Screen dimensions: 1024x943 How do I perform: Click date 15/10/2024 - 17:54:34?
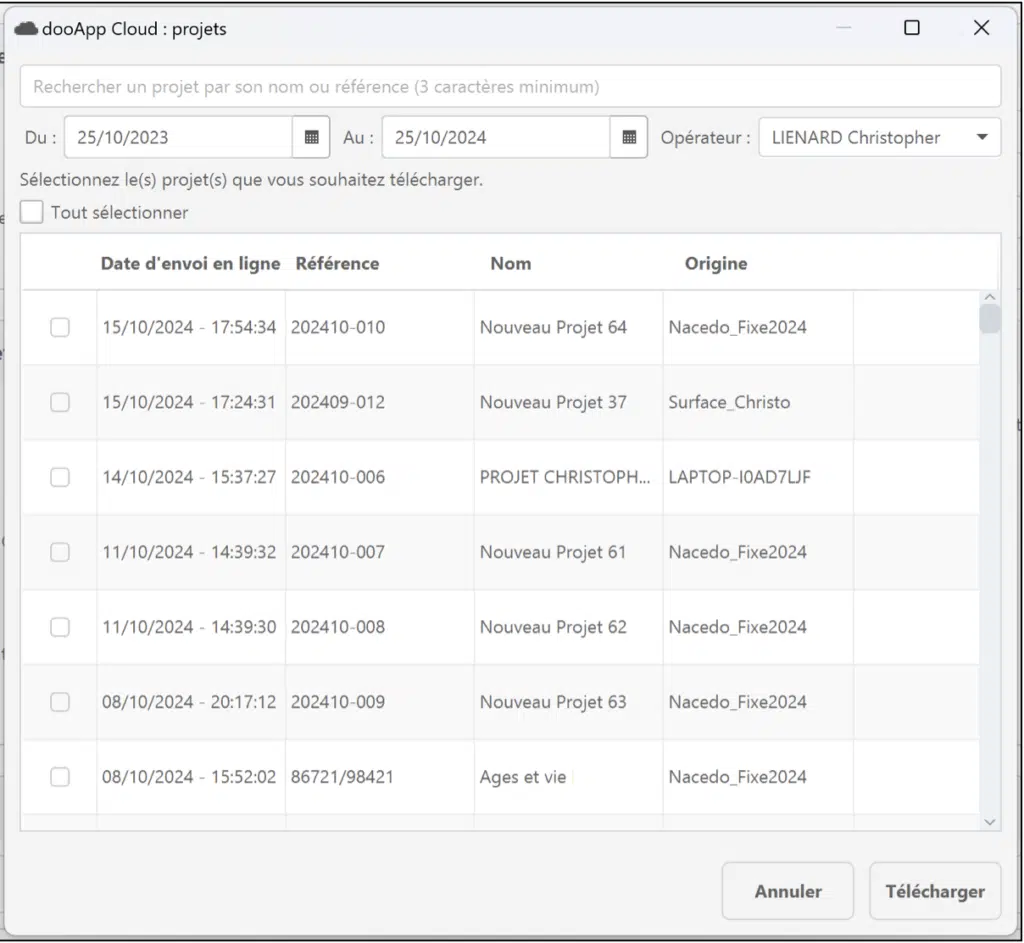(189, 327)
